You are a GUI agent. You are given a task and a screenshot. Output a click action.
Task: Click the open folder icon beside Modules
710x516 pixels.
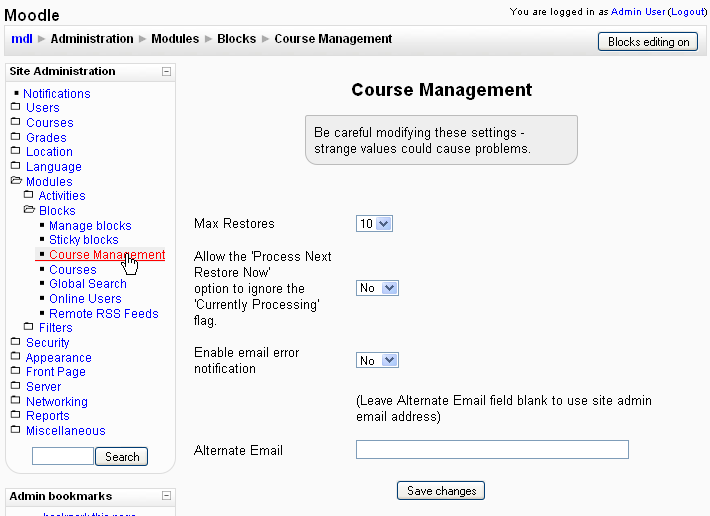click(x=16, y=181)
